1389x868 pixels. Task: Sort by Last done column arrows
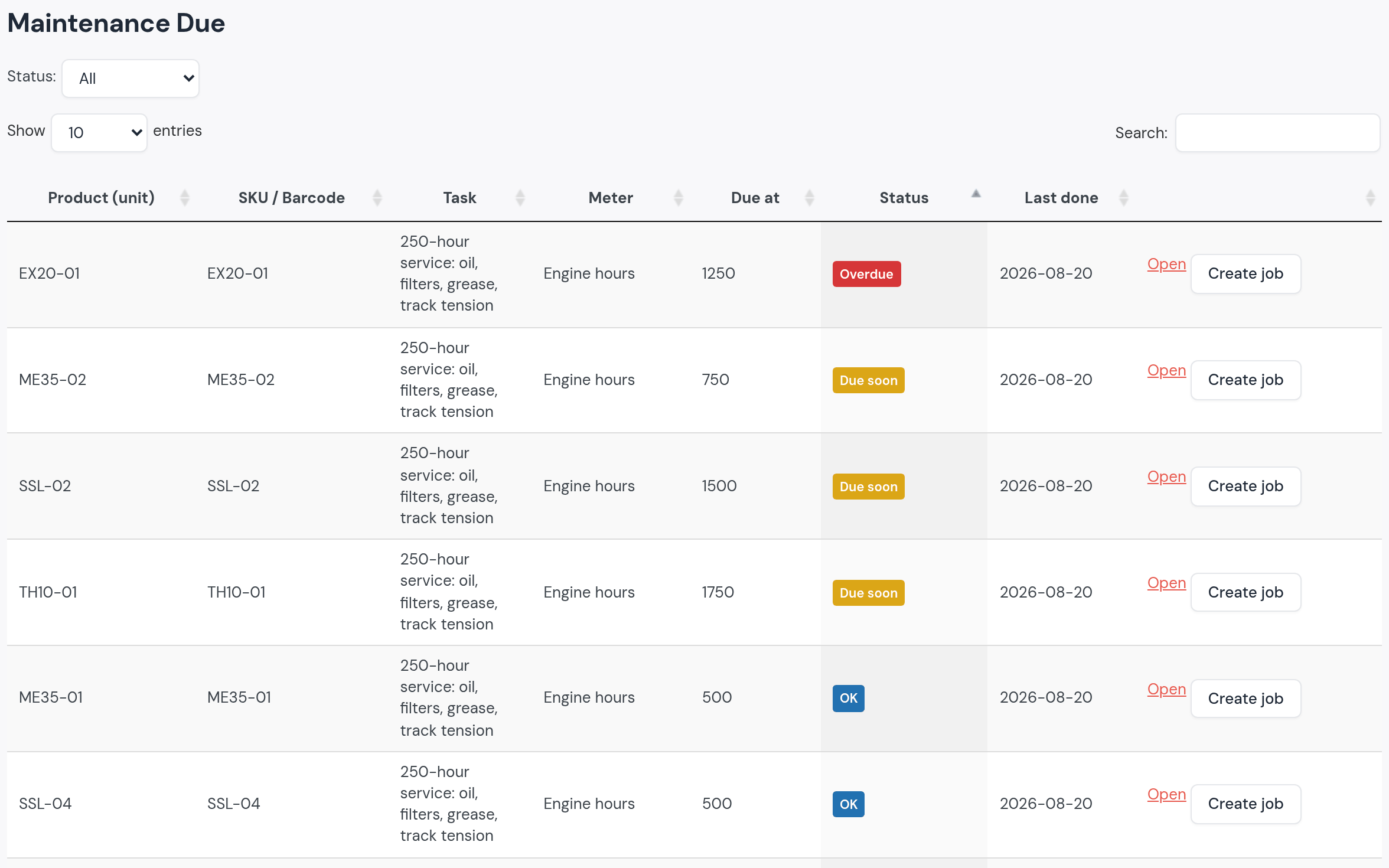[1124, 198]
